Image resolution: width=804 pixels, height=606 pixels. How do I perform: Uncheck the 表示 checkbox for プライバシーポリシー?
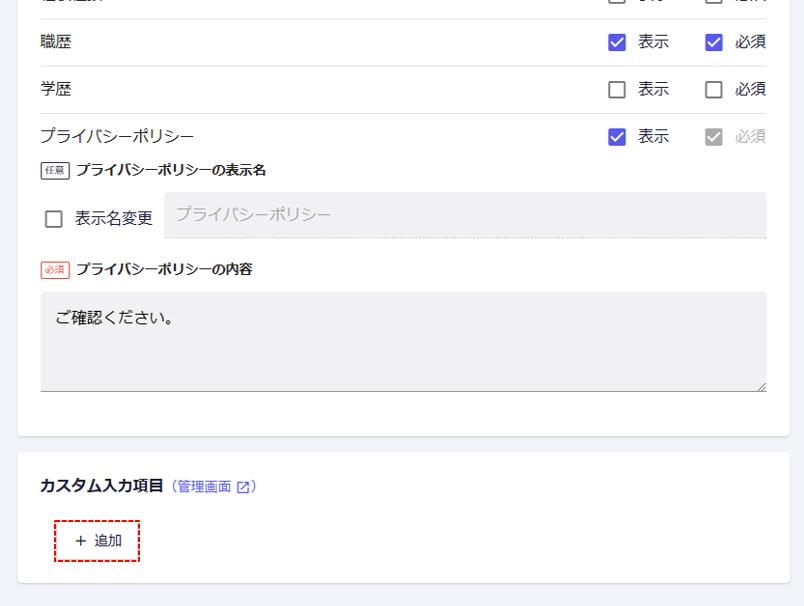[617, 137]
